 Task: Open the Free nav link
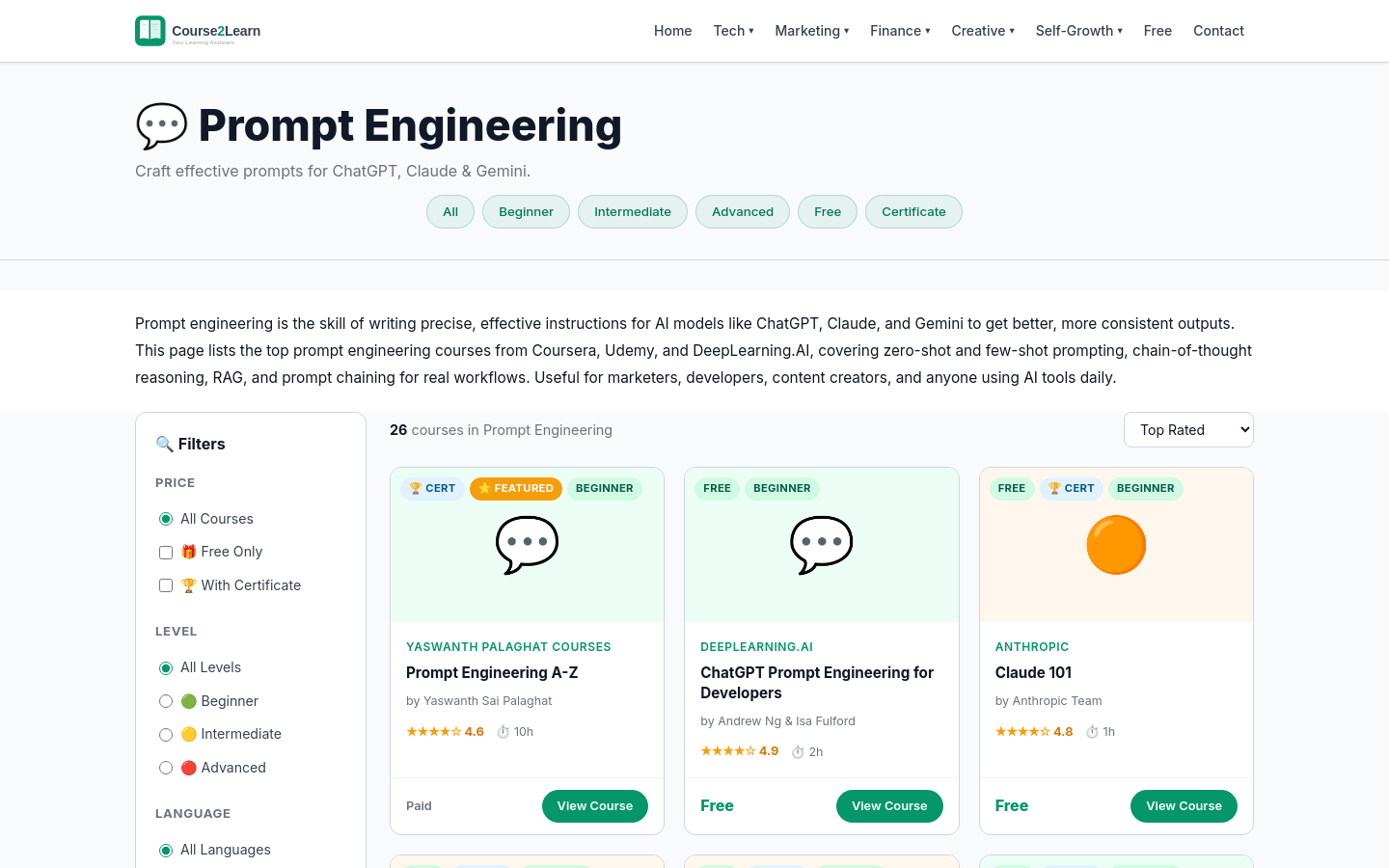(x=1157, y=31)
